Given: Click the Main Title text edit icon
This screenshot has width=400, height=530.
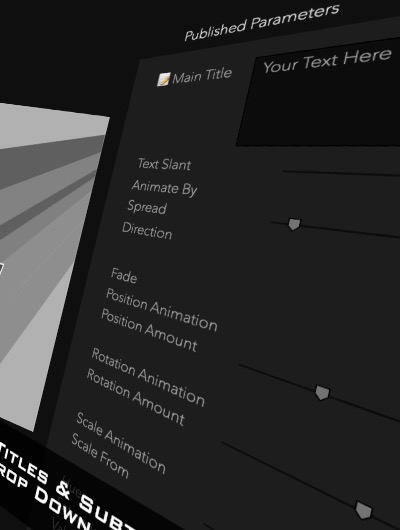Looking at the screenshot, I should click(x=164, y=80).
